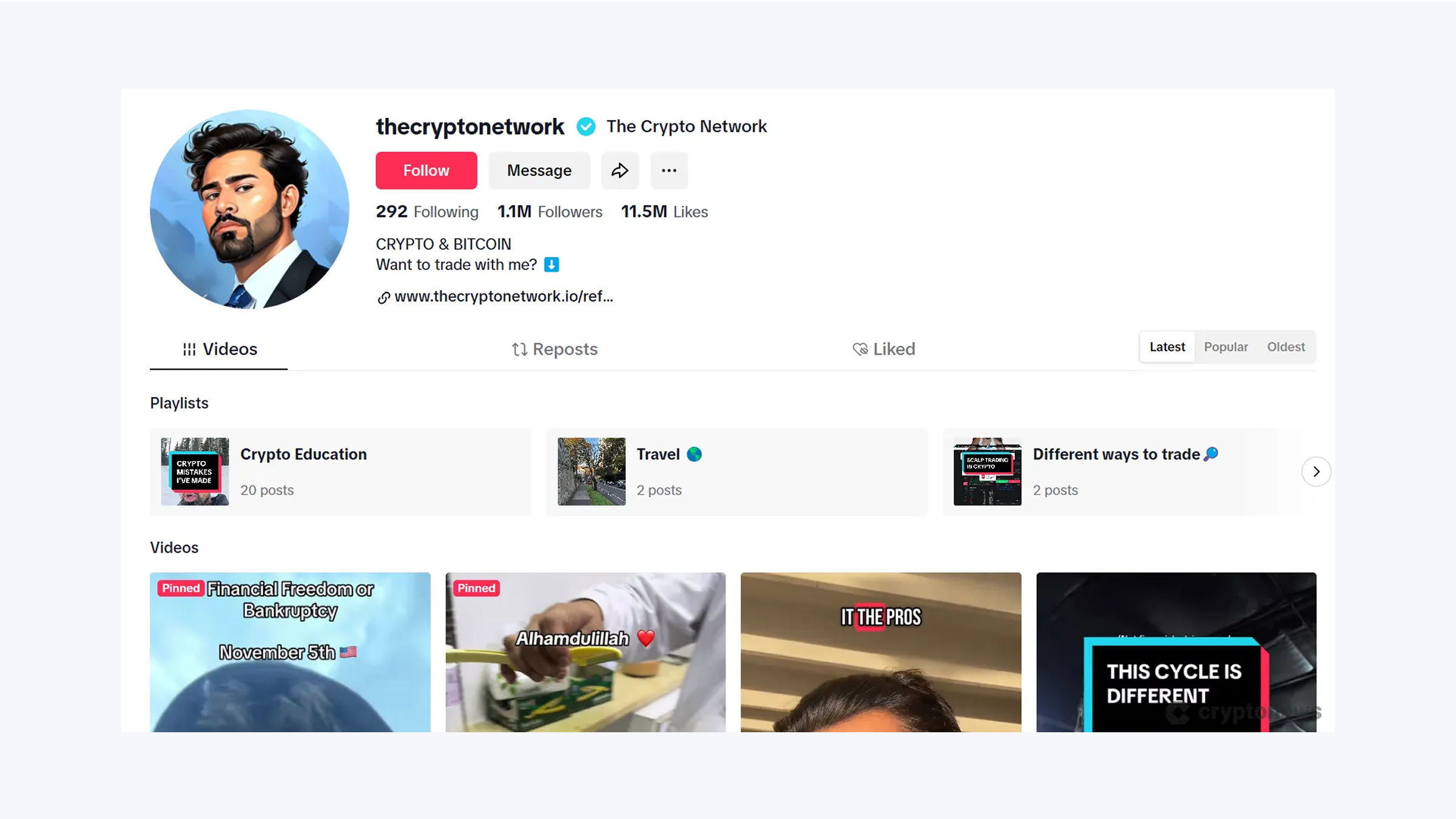Click the Playlists section heading
This screenshot has width=1456, height=819.
[179, 403]
